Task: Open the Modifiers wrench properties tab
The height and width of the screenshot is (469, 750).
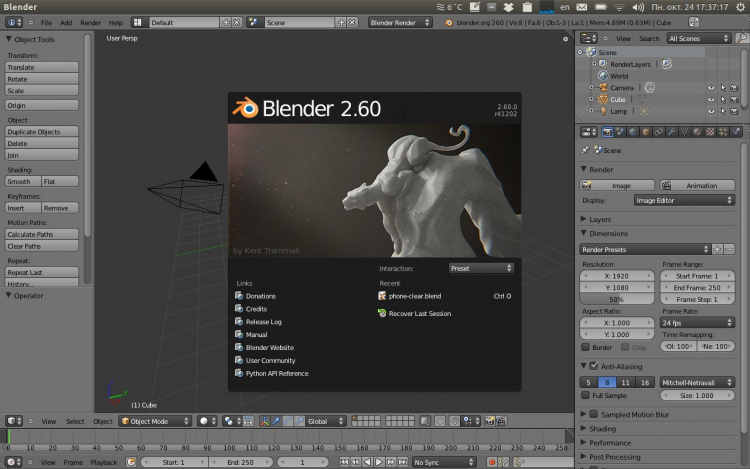Action: pyautogui.click(x=671, y=131)
